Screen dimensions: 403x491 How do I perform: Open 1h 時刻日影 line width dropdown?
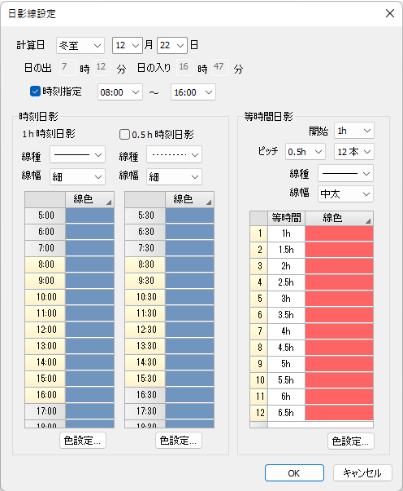tap(77, 177)
